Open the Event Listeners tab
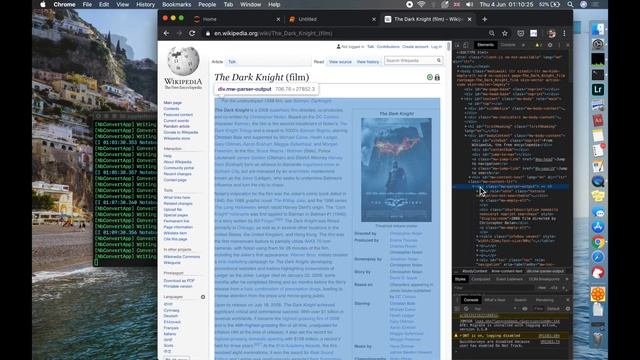The height and width of the screenshot is (360, 640). [x=509, y=279]
